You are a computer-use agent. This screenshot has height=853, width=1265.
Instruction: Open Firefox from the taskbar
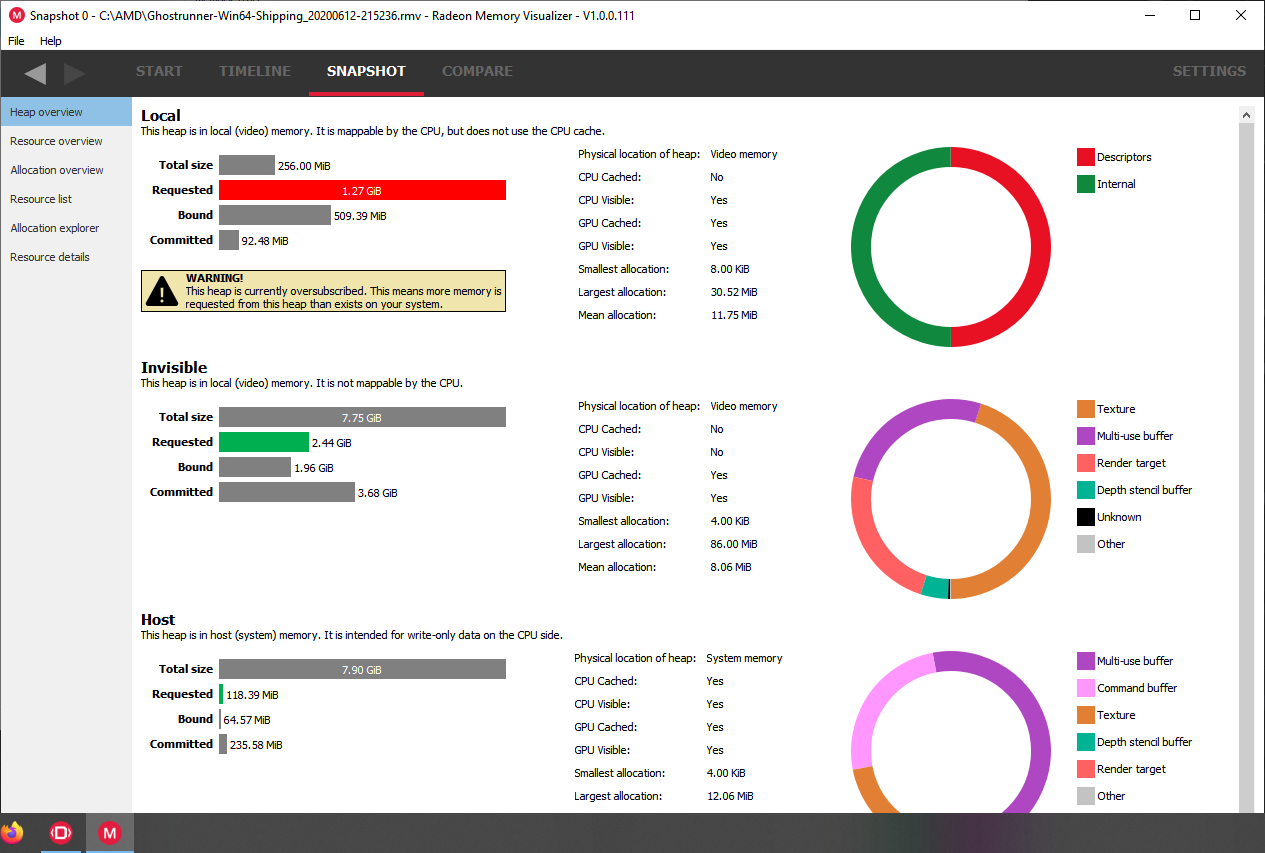click(12, 832)
